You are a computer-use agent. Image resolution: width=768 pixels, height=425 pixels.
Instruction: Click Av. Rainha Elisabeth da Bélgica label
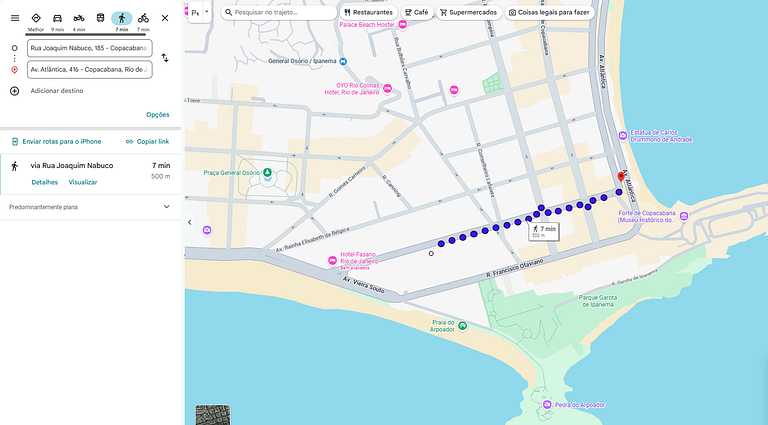(312, 240)
